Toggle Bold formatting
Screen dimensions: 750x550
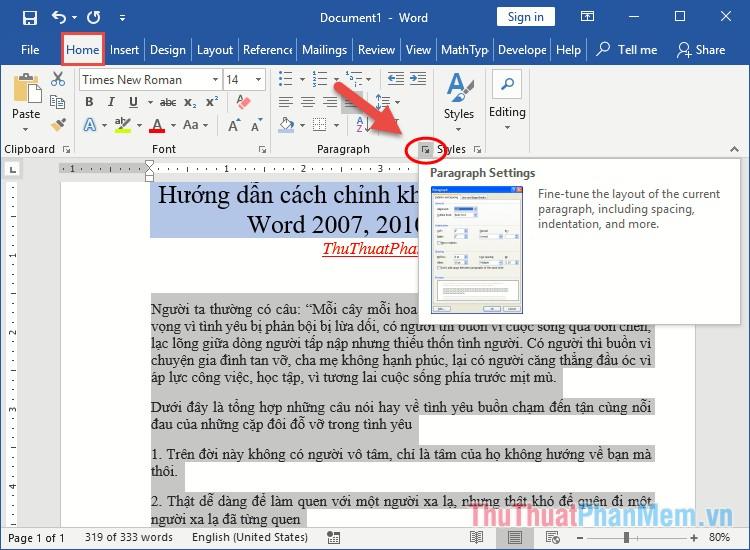pyautogui.click(x=89, y=102)
